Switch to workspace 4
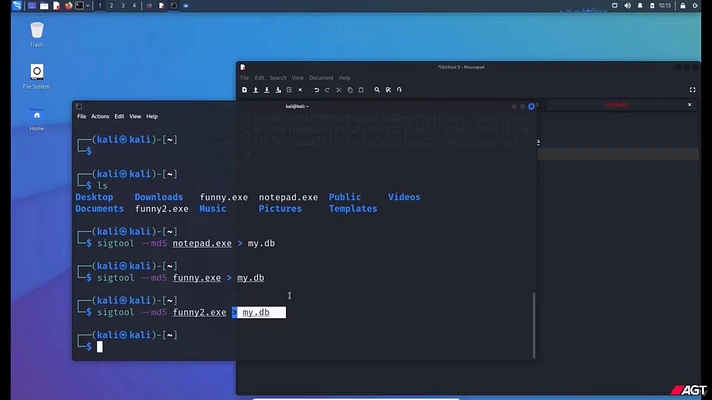Screen dimensions: 712x400 [134, 5]
